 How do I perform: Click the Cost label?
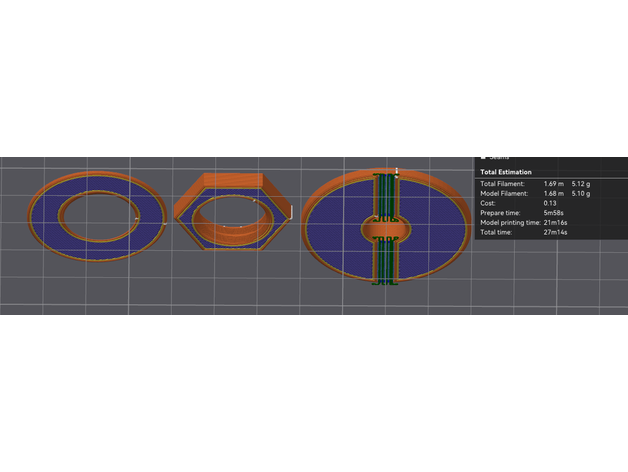point(488,203)
